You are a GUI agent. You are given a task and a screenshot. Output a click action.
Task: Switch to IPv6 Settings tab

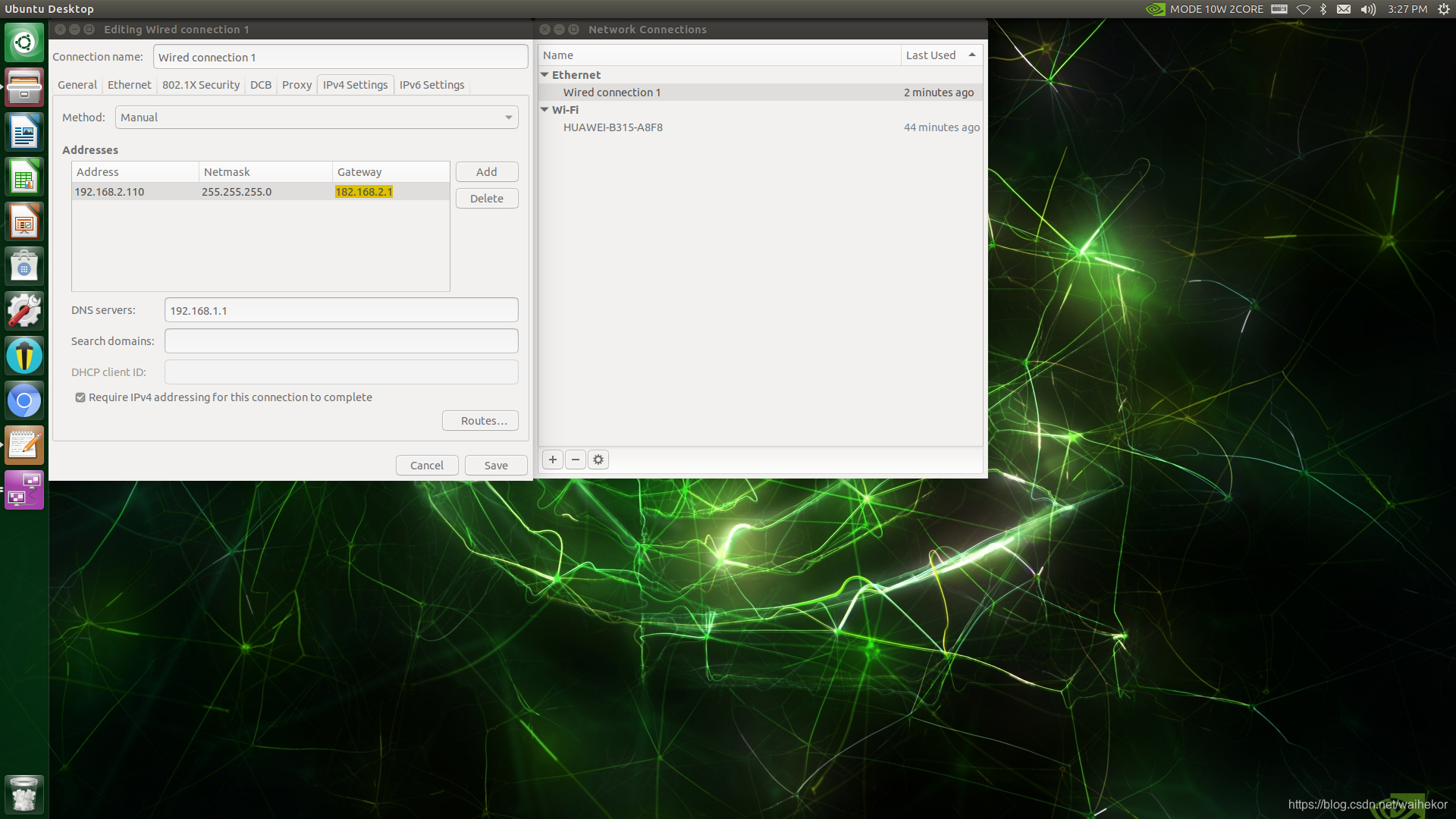[x=432, y=85]
